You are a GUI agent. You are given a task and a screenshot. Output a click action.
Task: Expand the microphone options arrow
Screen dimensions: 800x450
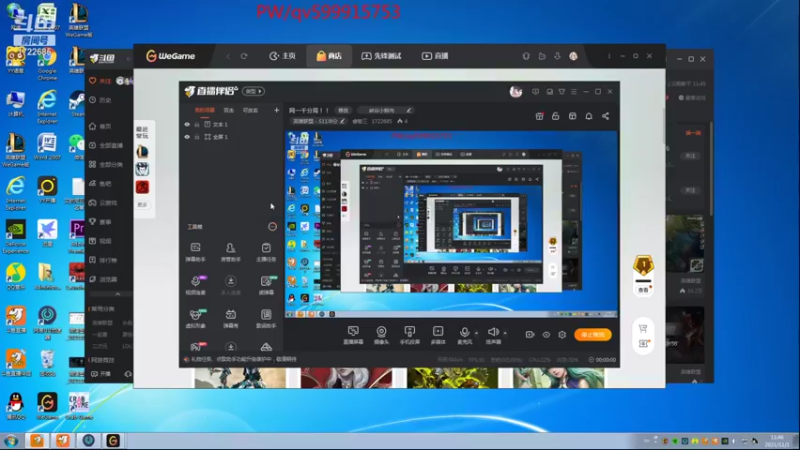[x=477, y=333]
